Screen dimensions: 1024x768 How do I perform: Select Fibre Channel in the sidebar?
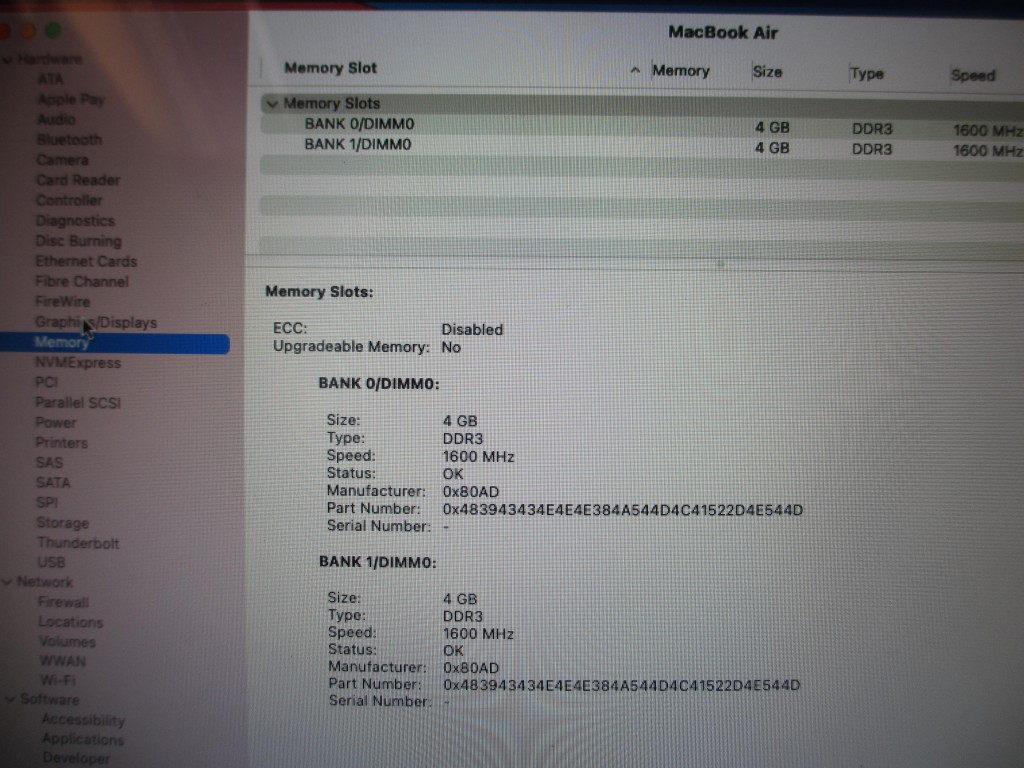(x=82, y=281)
